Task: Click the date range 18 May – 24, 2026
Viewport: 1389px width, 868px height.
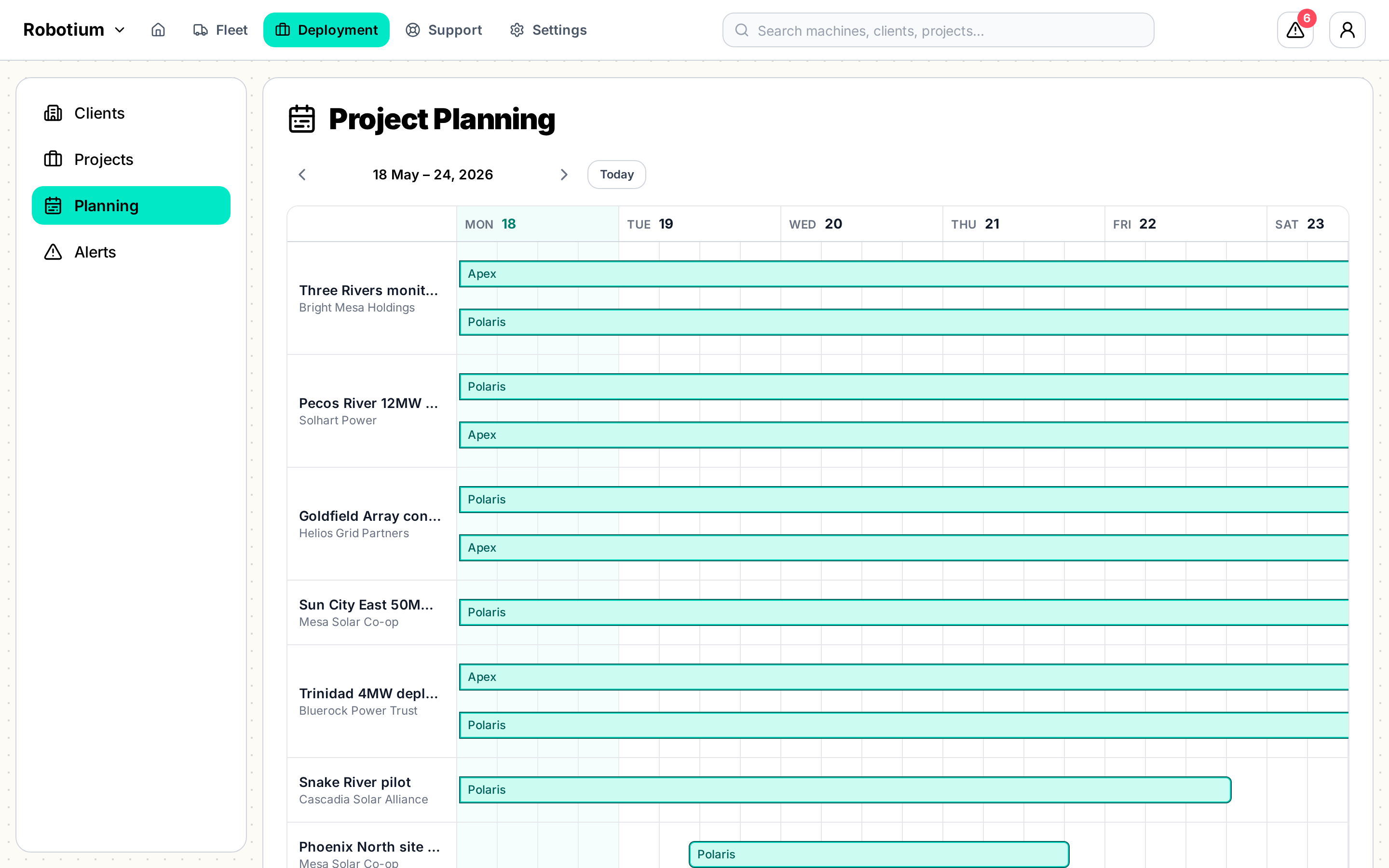Action: click(433, 175)
